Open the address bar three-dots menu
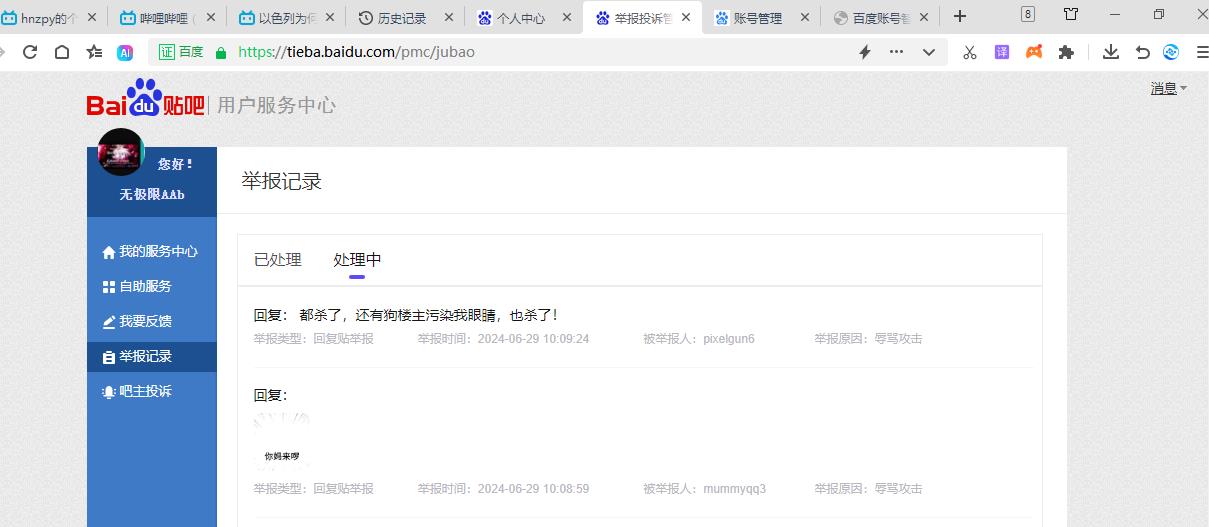Screen dimensions: 1209x527 (x=896, y=52)
